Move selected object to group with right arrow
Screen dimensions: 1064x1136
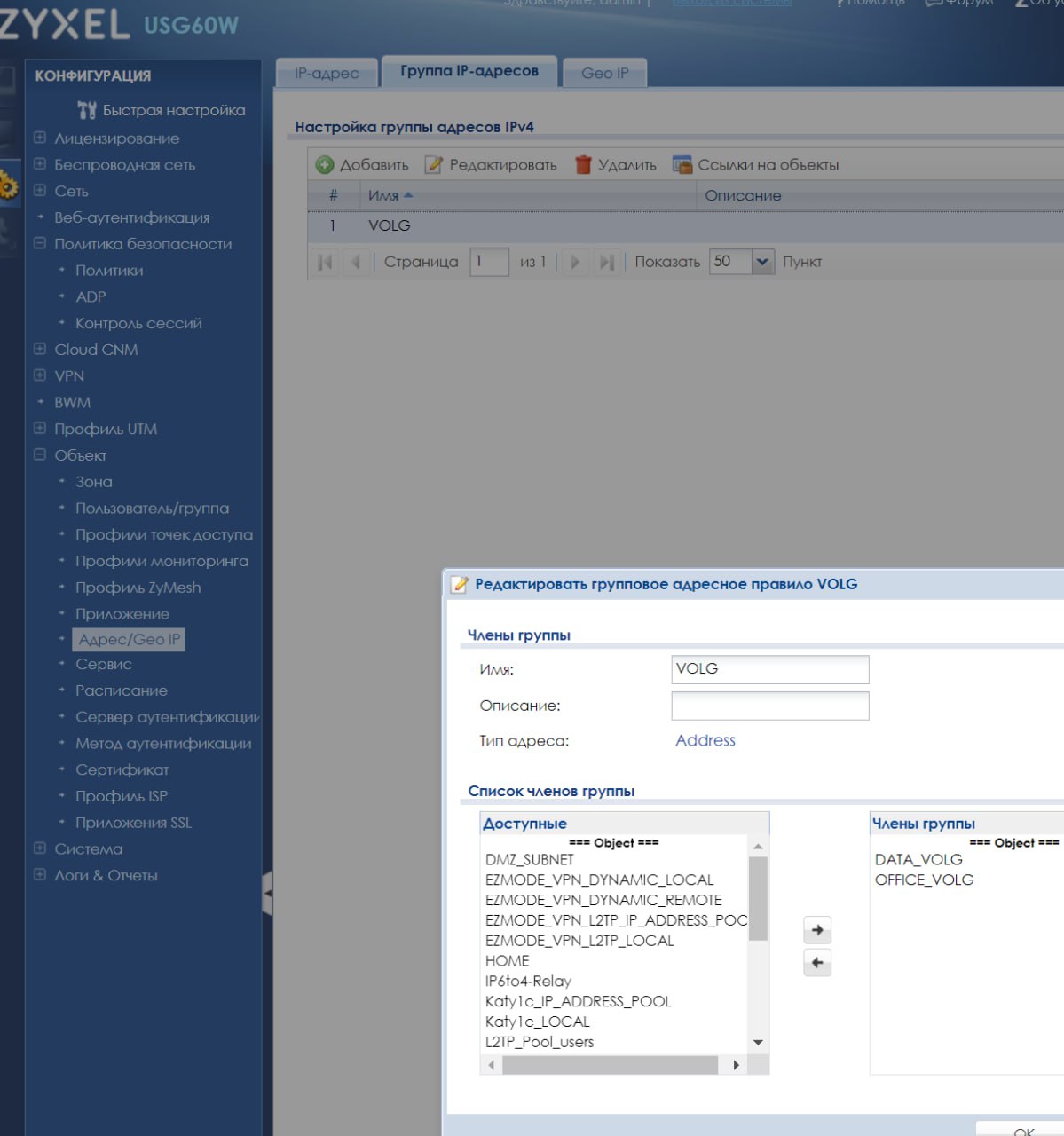817,930
